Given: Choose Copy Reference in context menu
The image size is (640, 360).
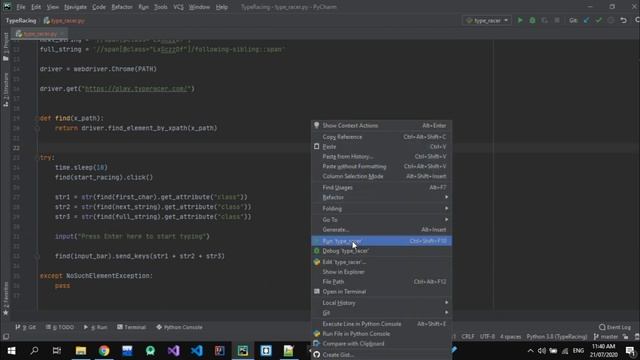Looking at the screenshot, I should click(x=381, y=137).
